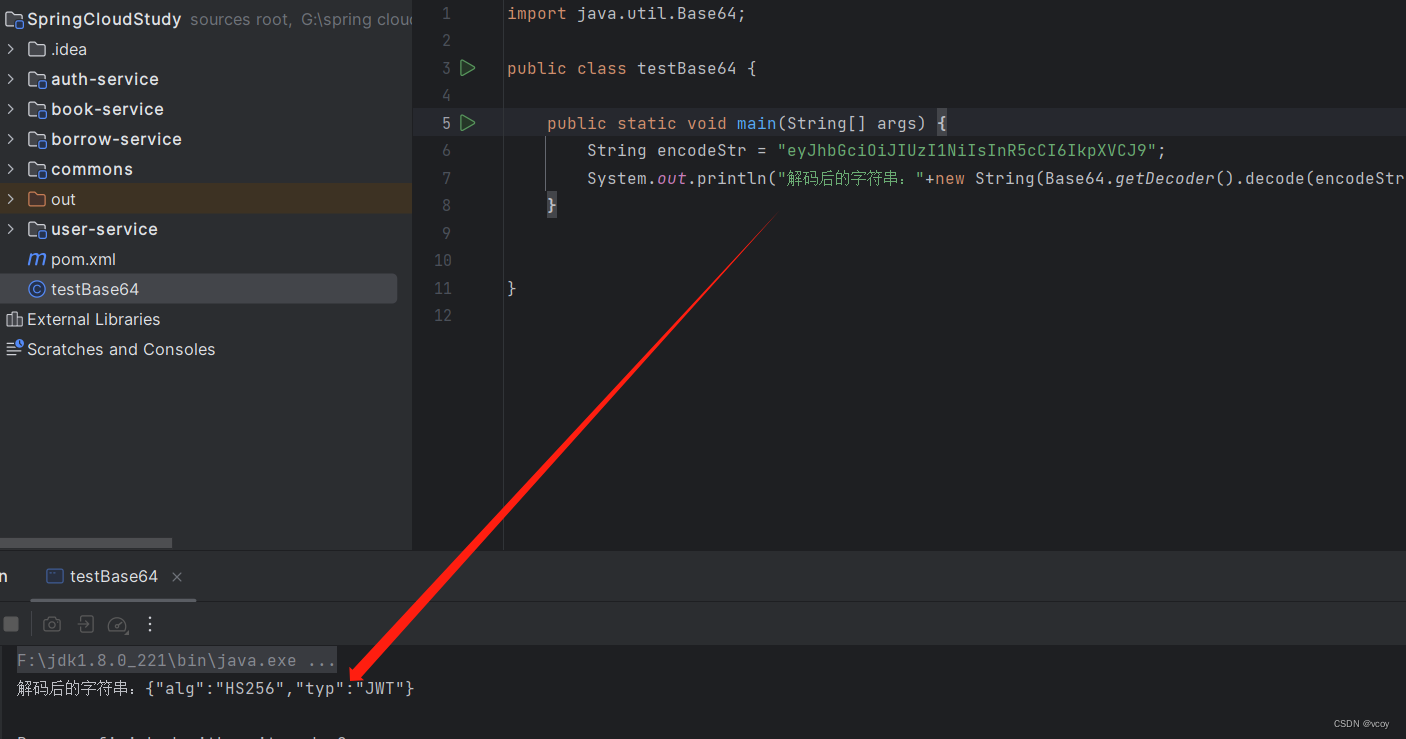Click the Dump Threads camera icon
The width and height of the screenshot is (1406, 739).
(x=52, y=624)
